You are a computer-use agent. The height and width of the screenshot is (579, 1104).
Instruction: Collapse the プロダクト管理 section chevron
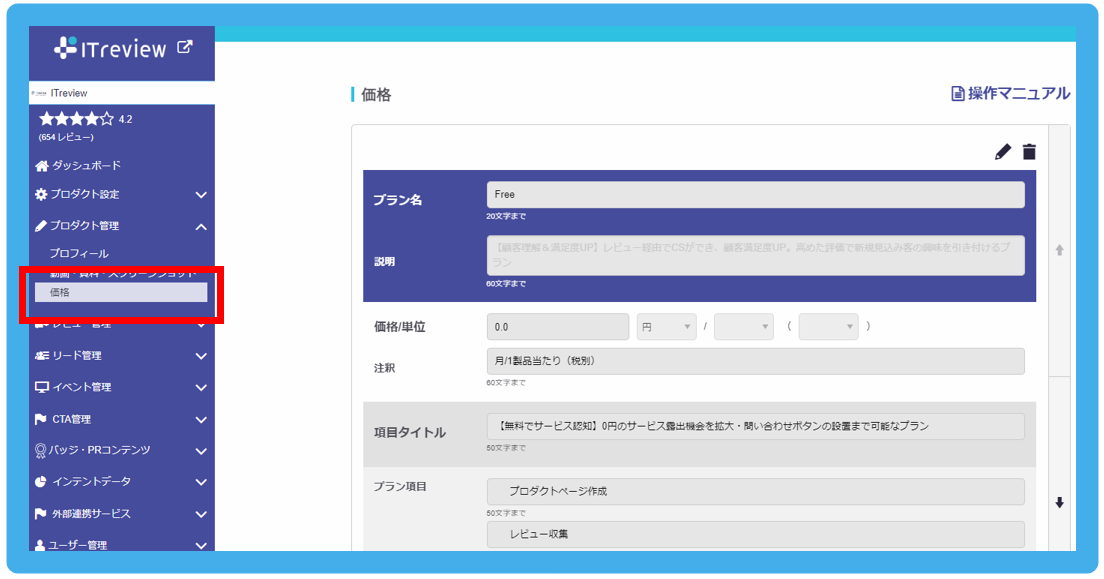tap(199, 225)
